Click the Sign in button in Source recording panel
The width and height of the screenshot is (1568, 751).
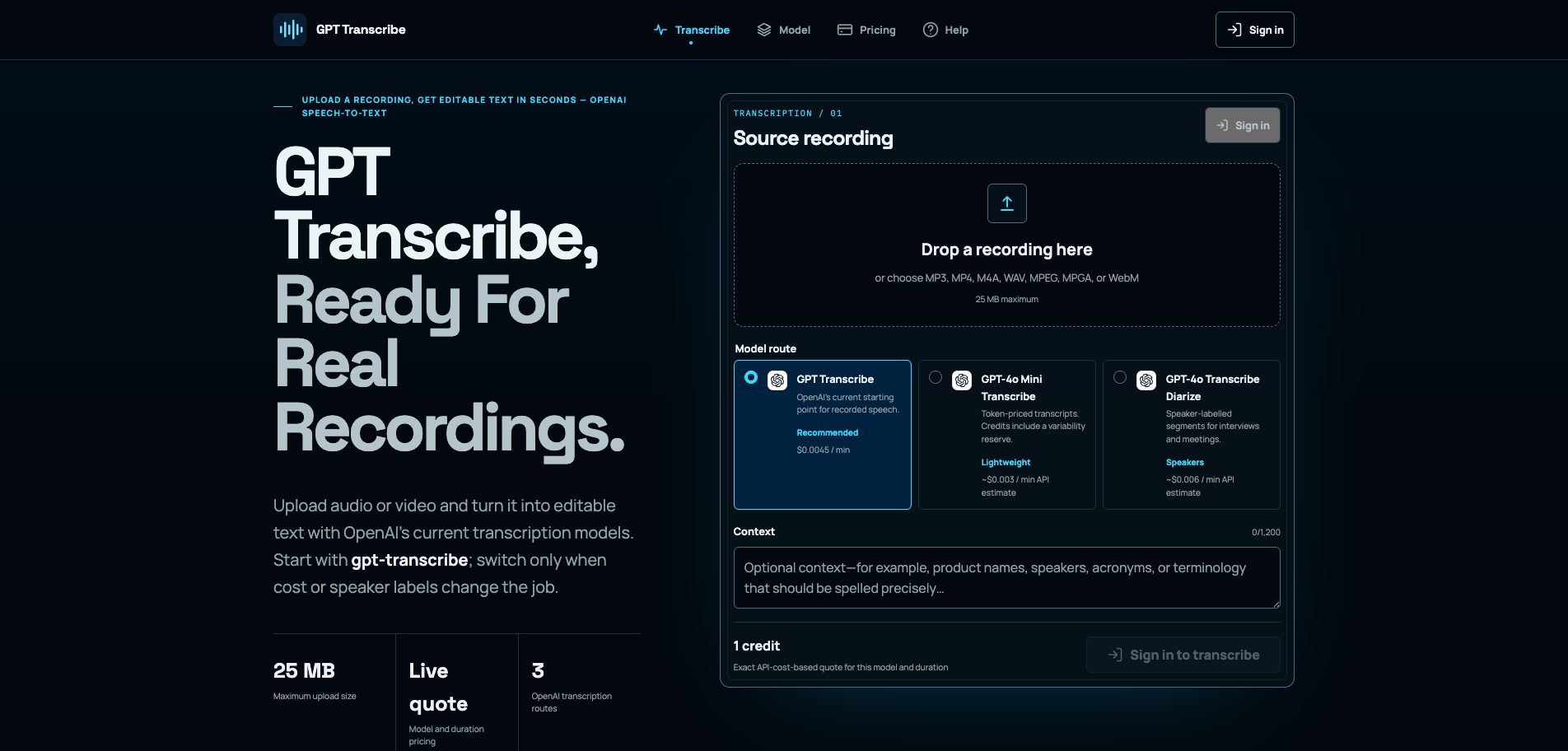pos(1243,125)
